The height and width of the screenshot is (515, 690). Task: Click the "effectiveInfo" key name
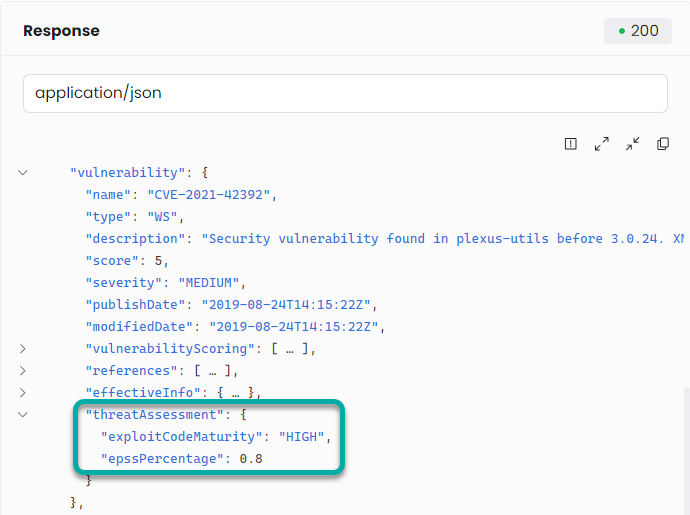tap(143, 393)
